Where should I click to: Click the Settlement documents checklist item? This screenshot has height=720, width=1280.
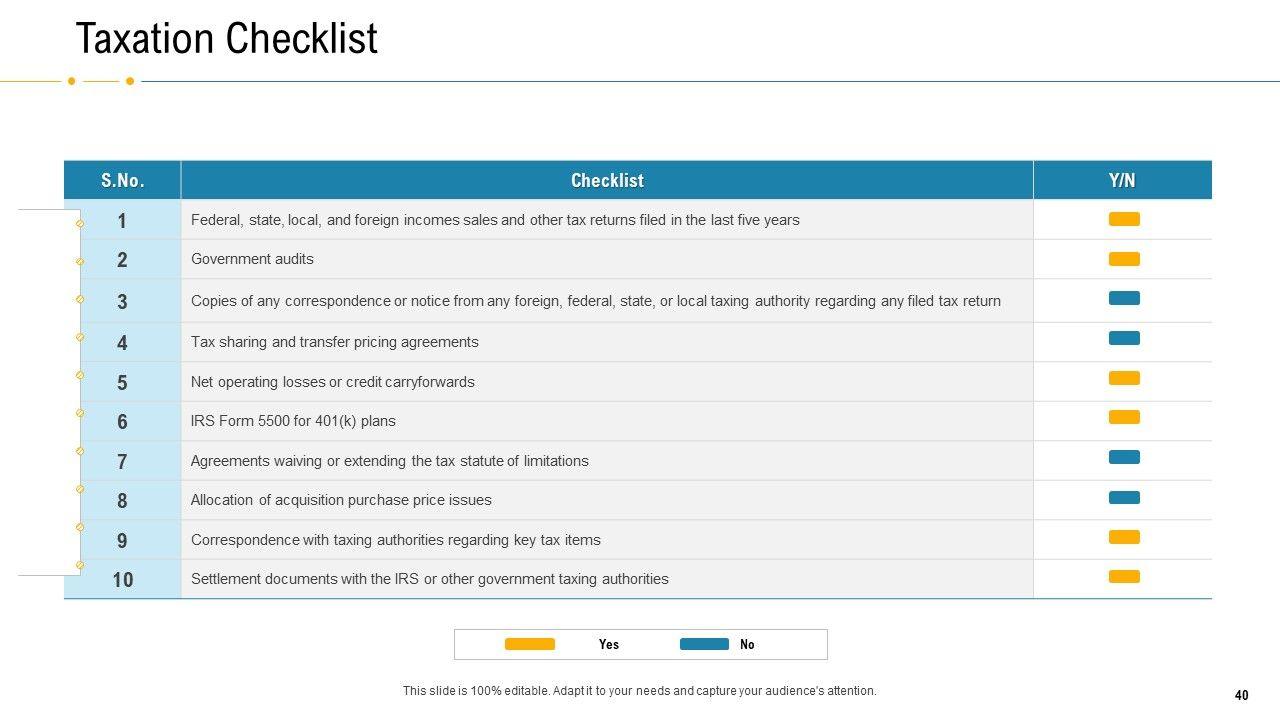point(429,579)
